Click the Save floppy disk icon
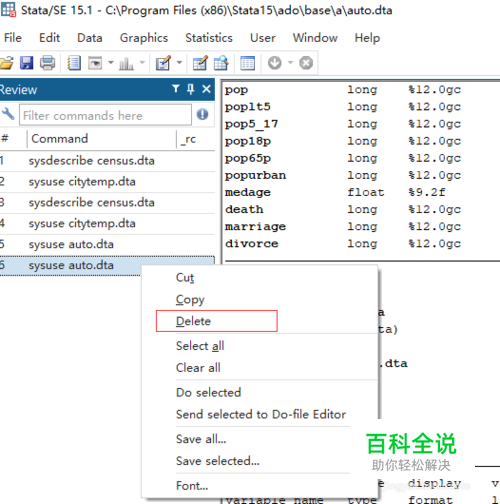Image resolution: width=500 pixels, height=504 pixels. 26,63
